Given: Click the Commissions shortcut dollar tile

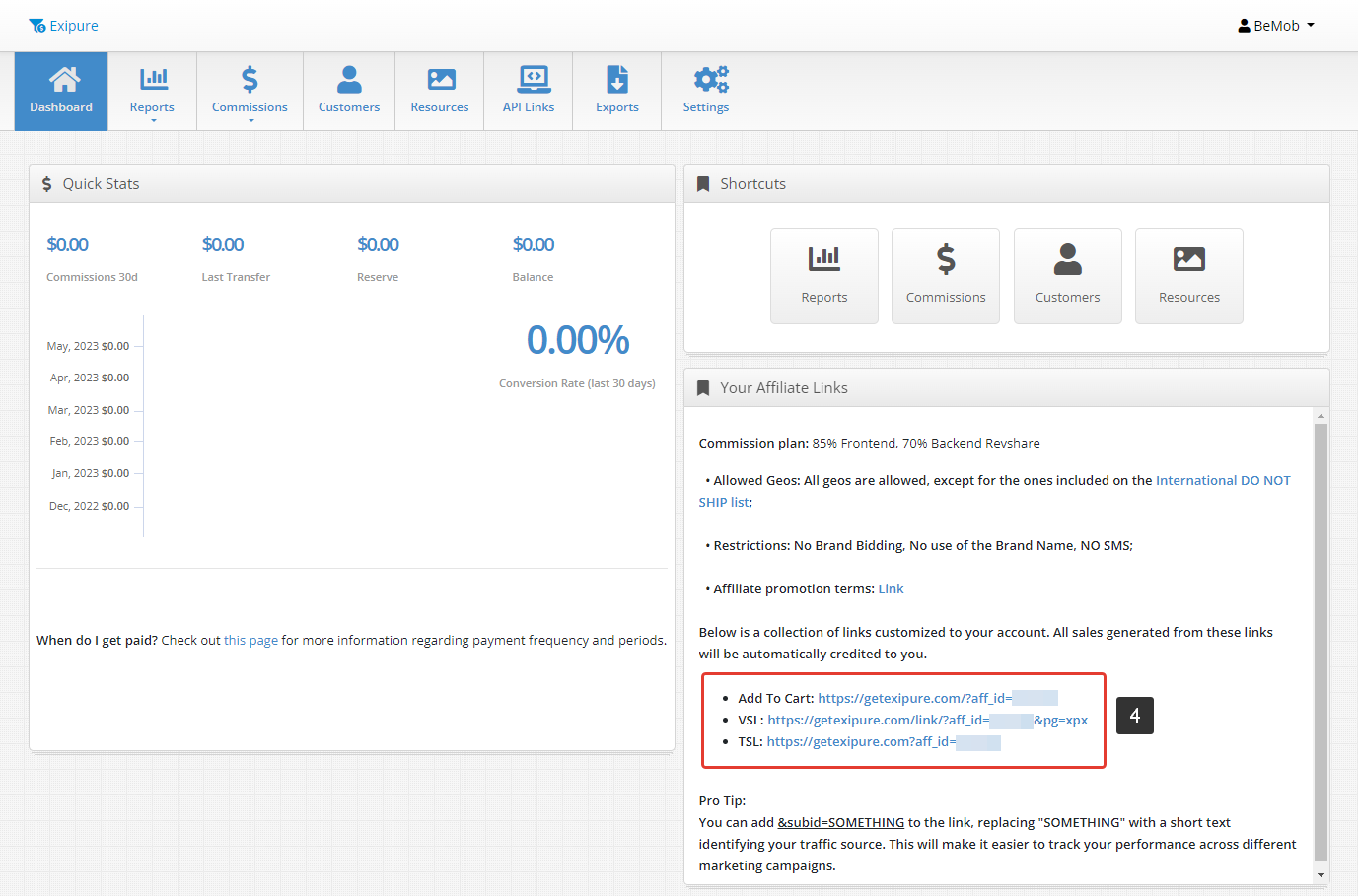Looking at the screenshot, I should [x=945, y=275].
